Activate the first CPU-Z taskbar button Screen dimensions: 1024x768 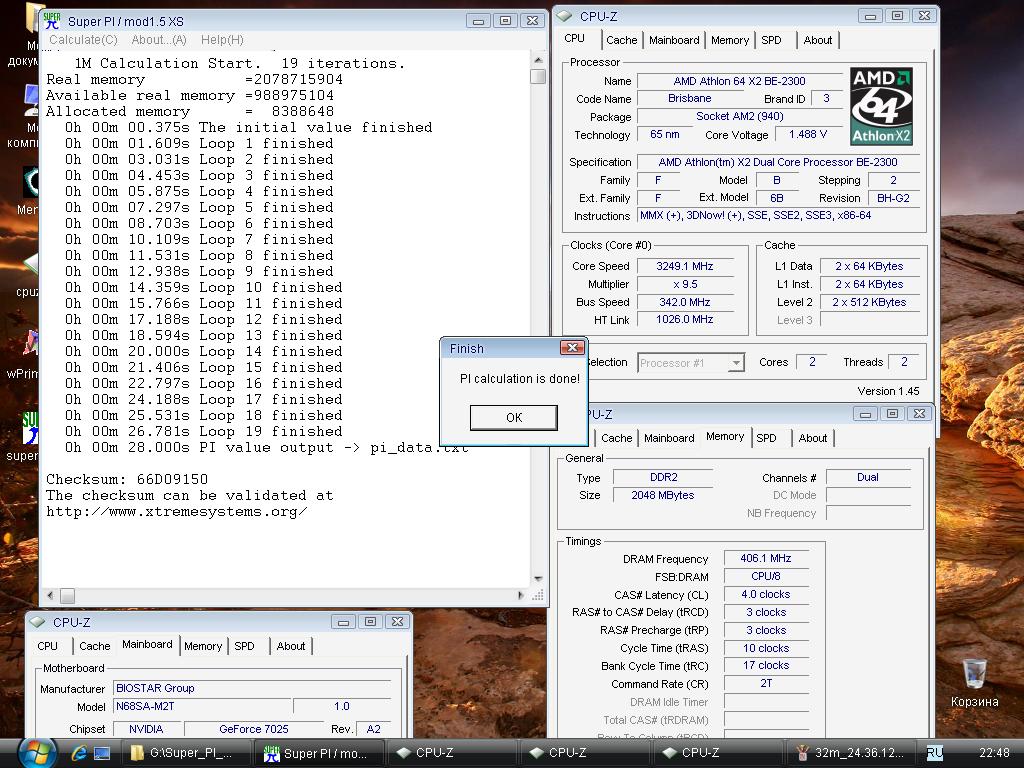(x=452, y=753)
